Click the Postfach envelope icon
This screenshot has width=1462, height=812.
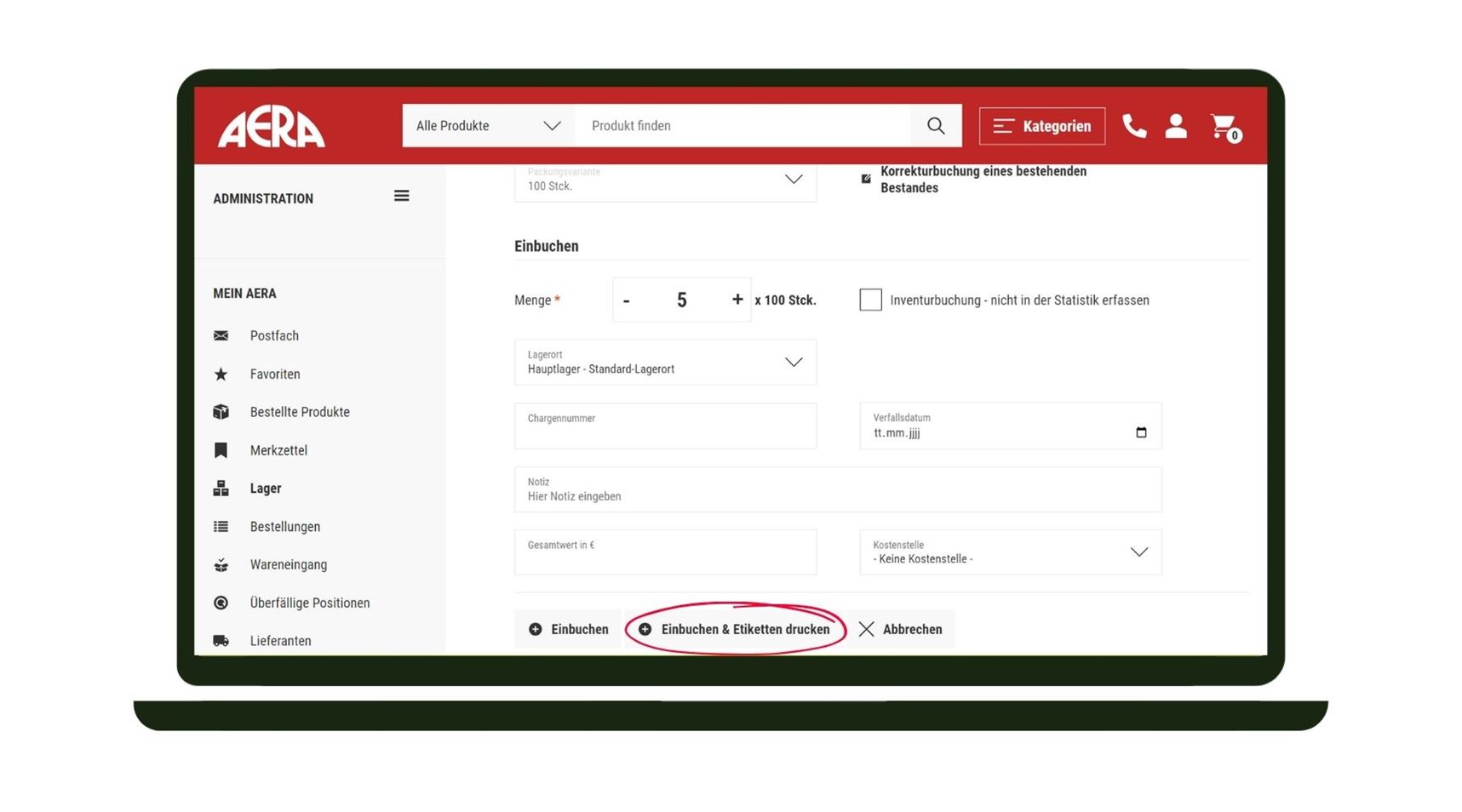click(x=221, y=335)
